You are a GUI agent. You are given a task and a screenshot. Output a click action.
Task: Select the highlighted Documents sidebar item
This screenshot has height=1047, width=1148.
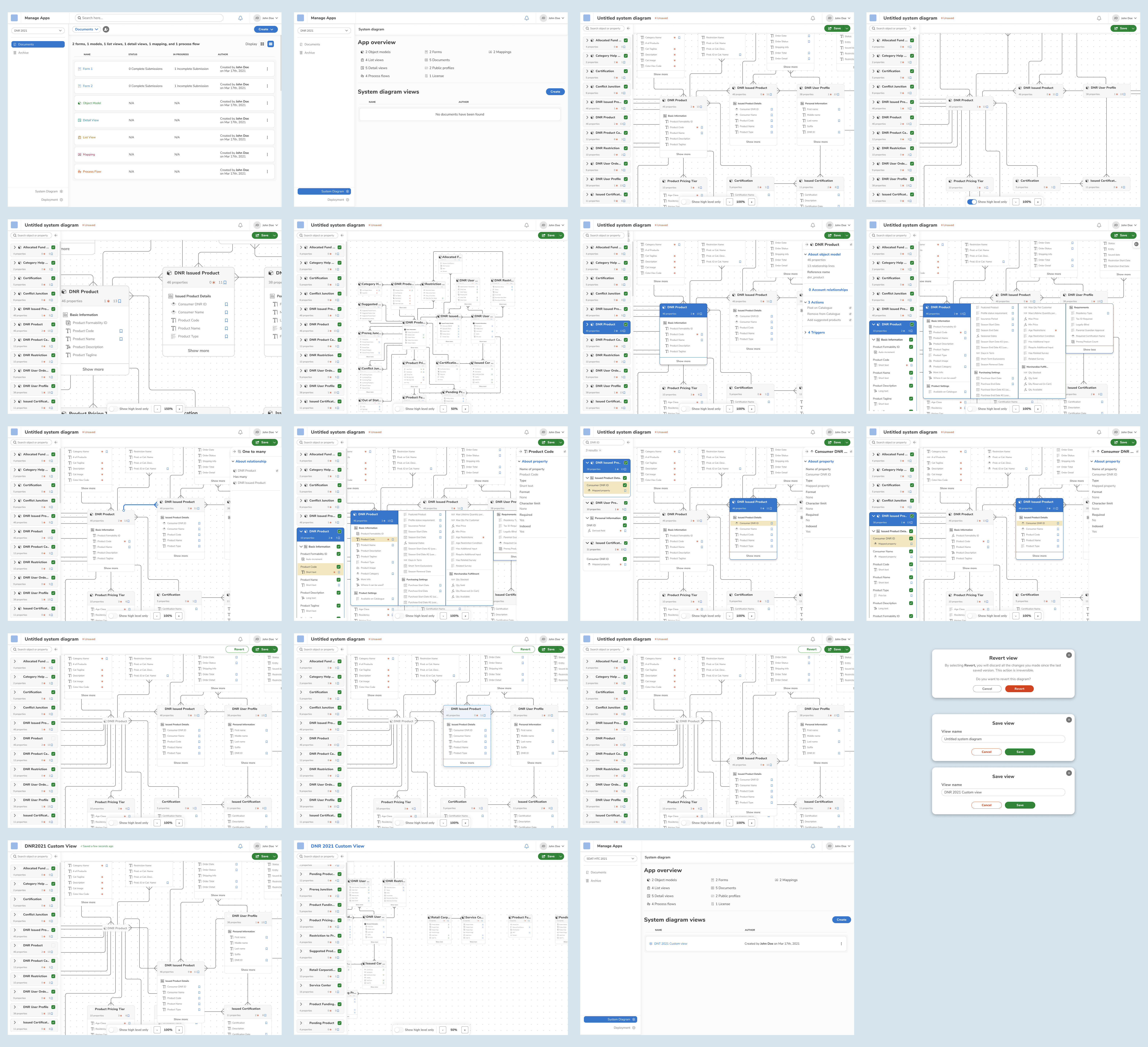pyautogui.click(x=38, y=44)
